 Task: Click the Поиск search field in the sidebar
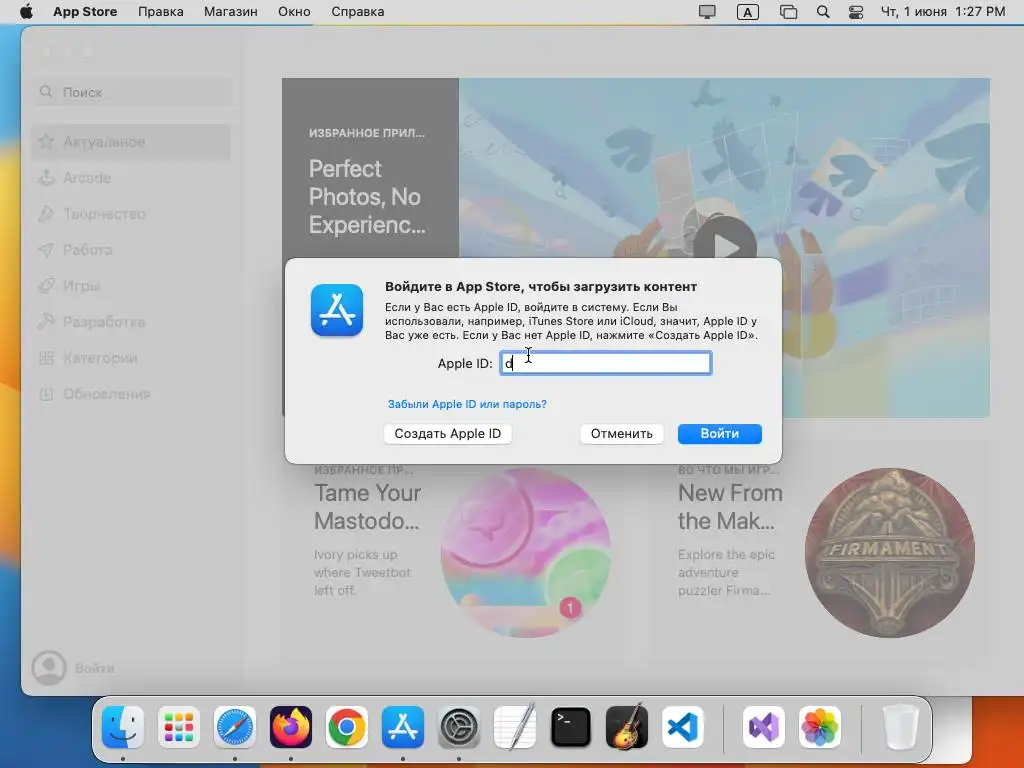tap(131, 92)
